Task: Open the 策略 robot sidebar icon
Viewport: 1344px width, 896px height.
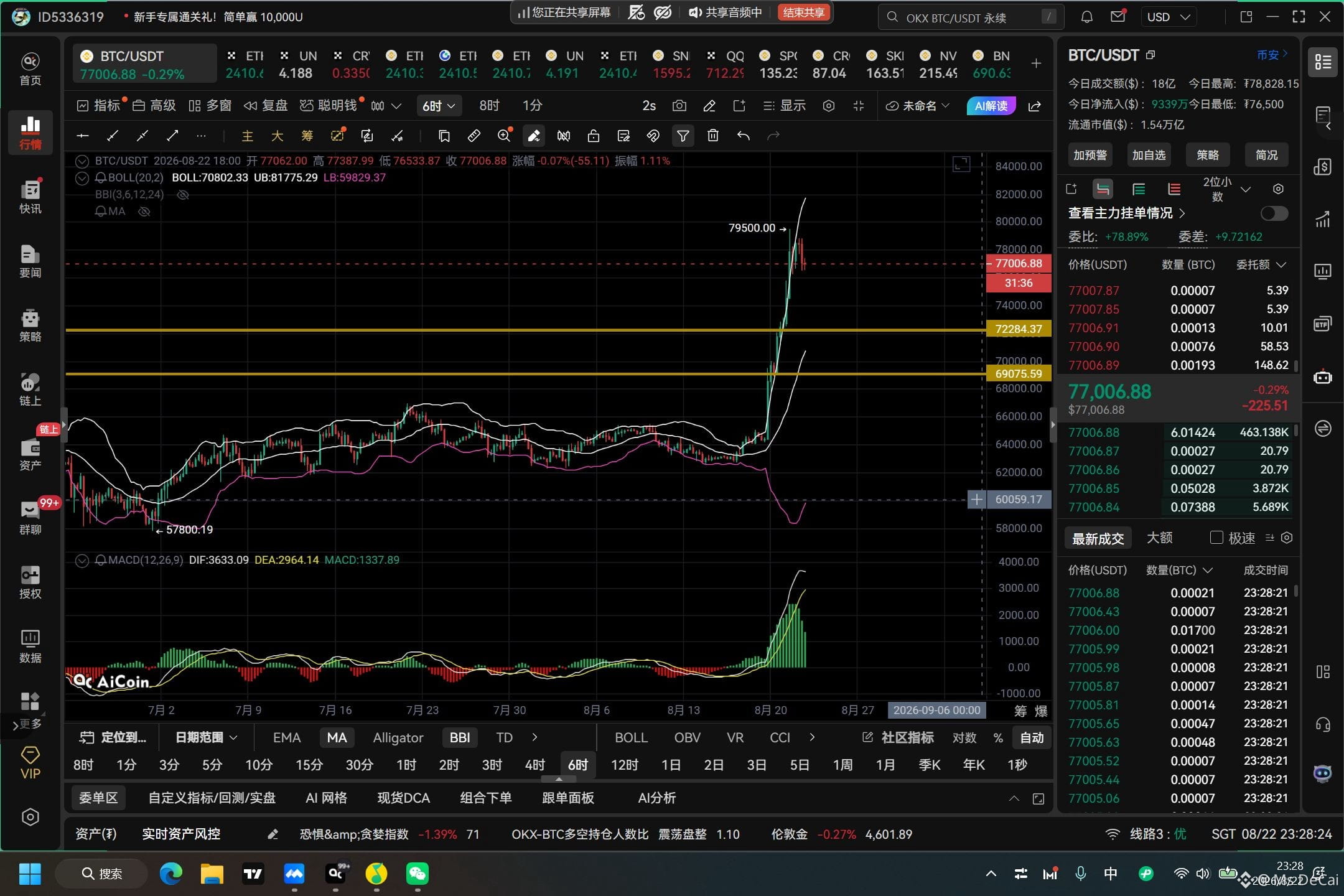Action: click(30, 325)
